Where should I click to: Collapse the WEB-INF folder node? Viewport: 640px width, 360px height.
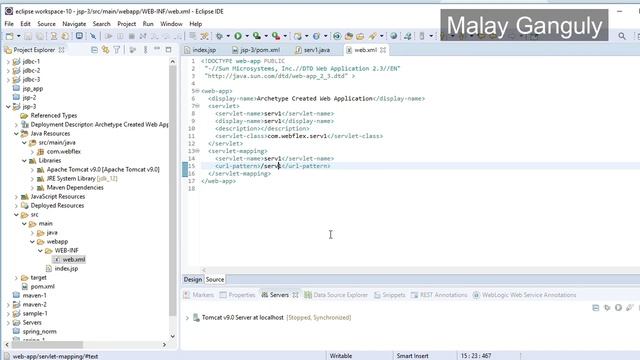40,251
